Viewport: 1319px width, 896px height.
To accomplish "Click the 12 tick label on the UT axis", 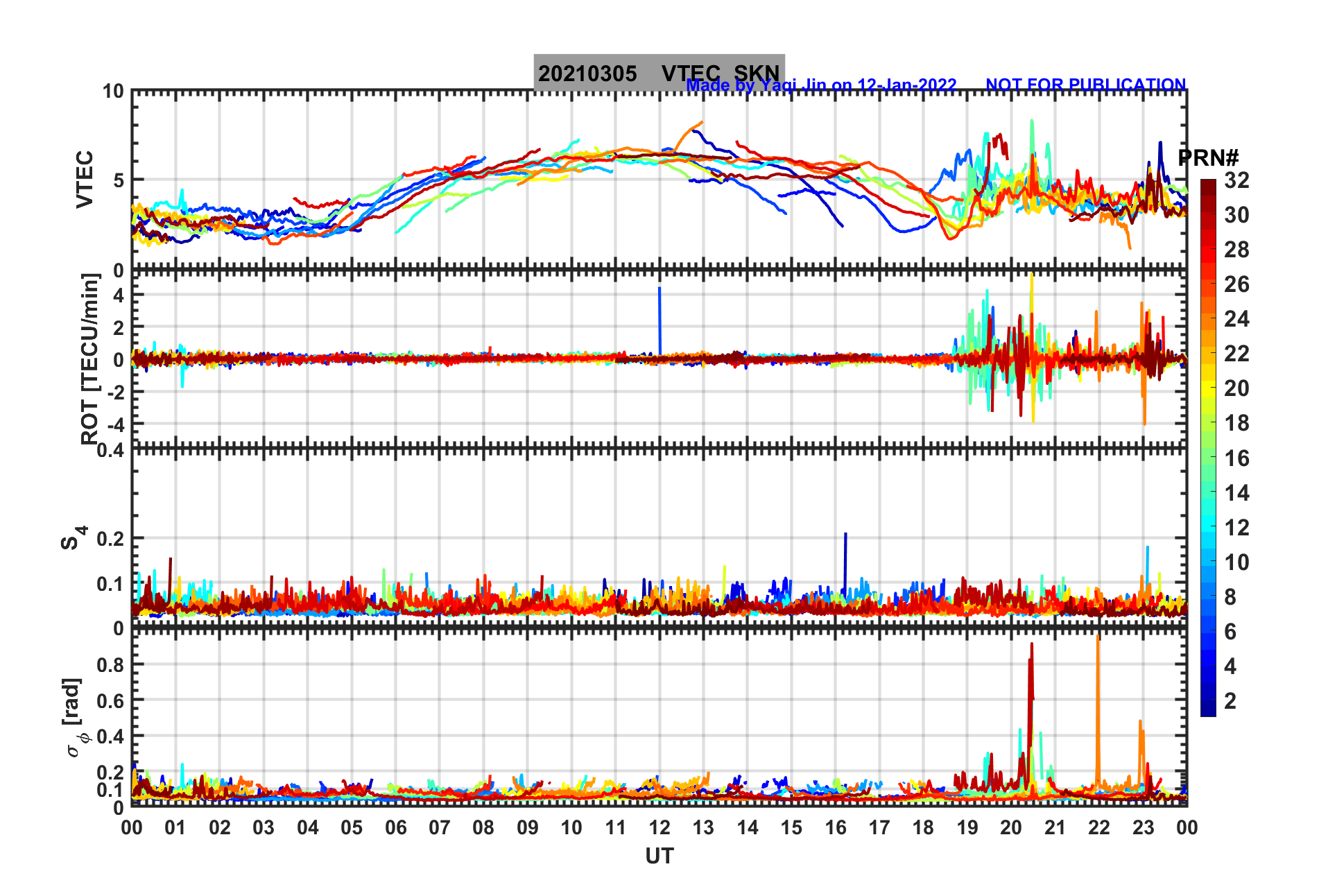I will tap(659, 827).
